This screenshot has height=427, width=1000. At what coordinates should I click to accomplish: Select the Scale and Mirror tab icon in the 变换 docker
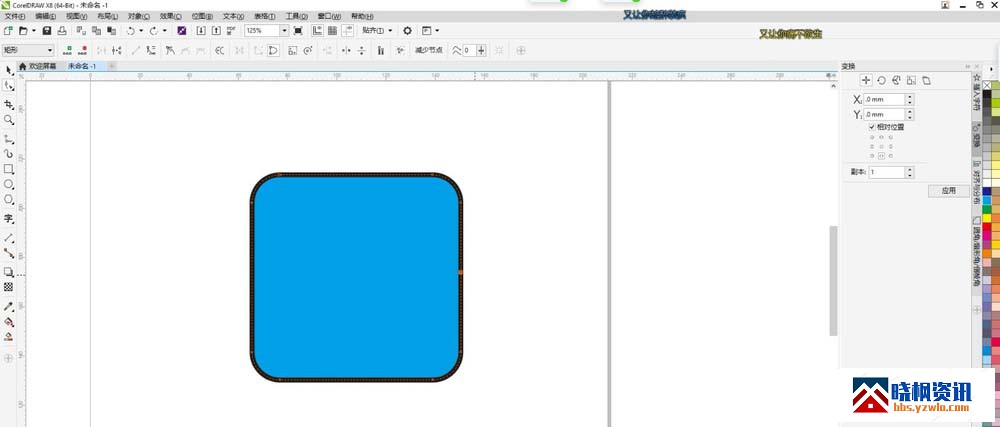tap(896, 80)
